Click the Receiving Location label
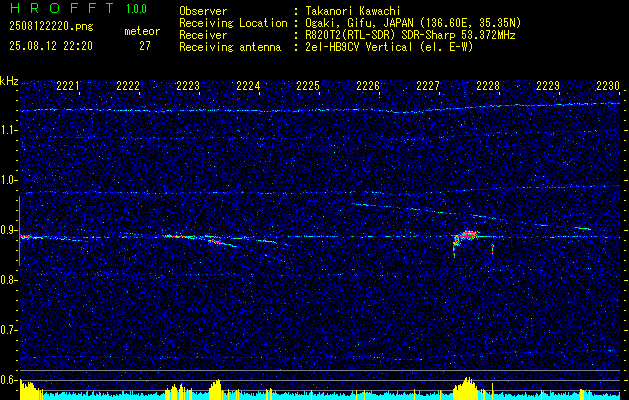 pos(233,23)
